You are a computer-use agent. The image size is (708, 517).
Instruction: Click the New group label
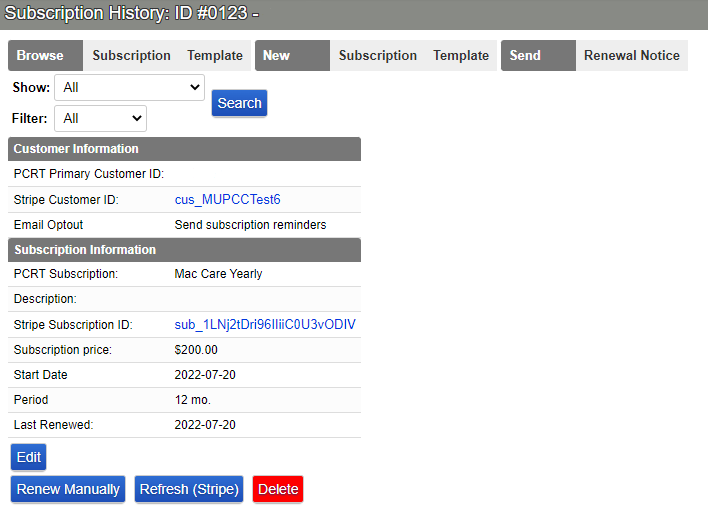click(276, 56)
